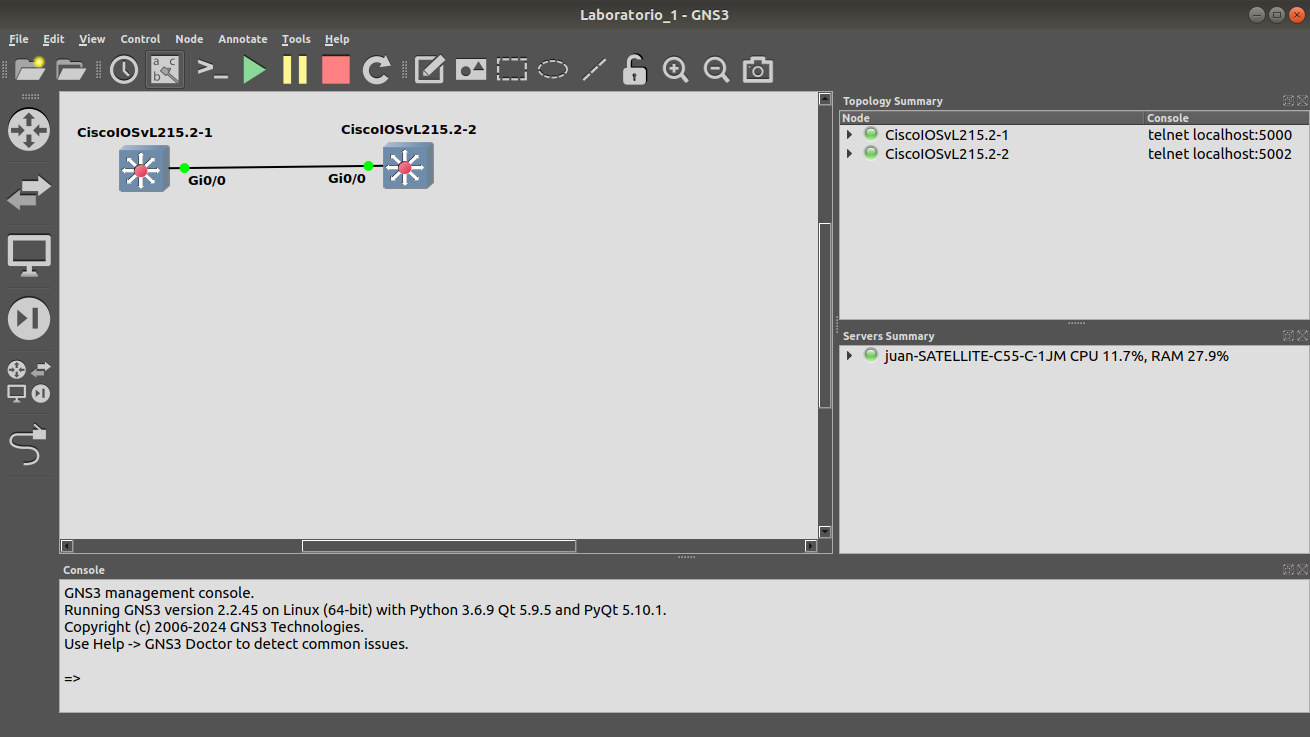The image size is (1310, 737).
Task: Expand CiscoIOSvL215.2-2 in Topology Summary
Action: (x=849, y=154)
